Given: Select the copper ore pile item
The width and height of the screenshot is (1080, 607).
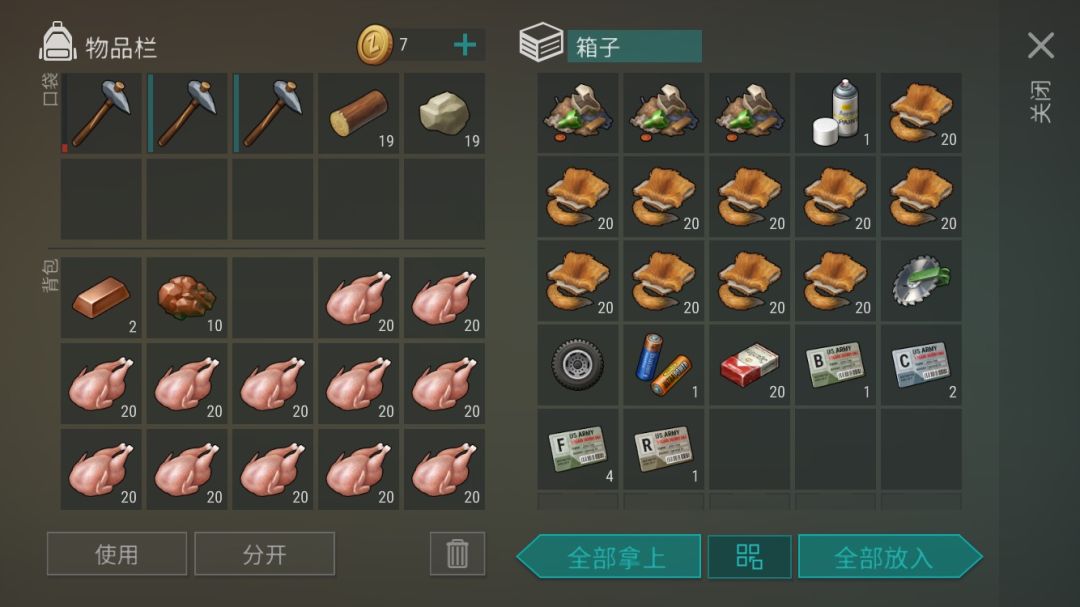Looking at the screenshot, I should (187, 298).
